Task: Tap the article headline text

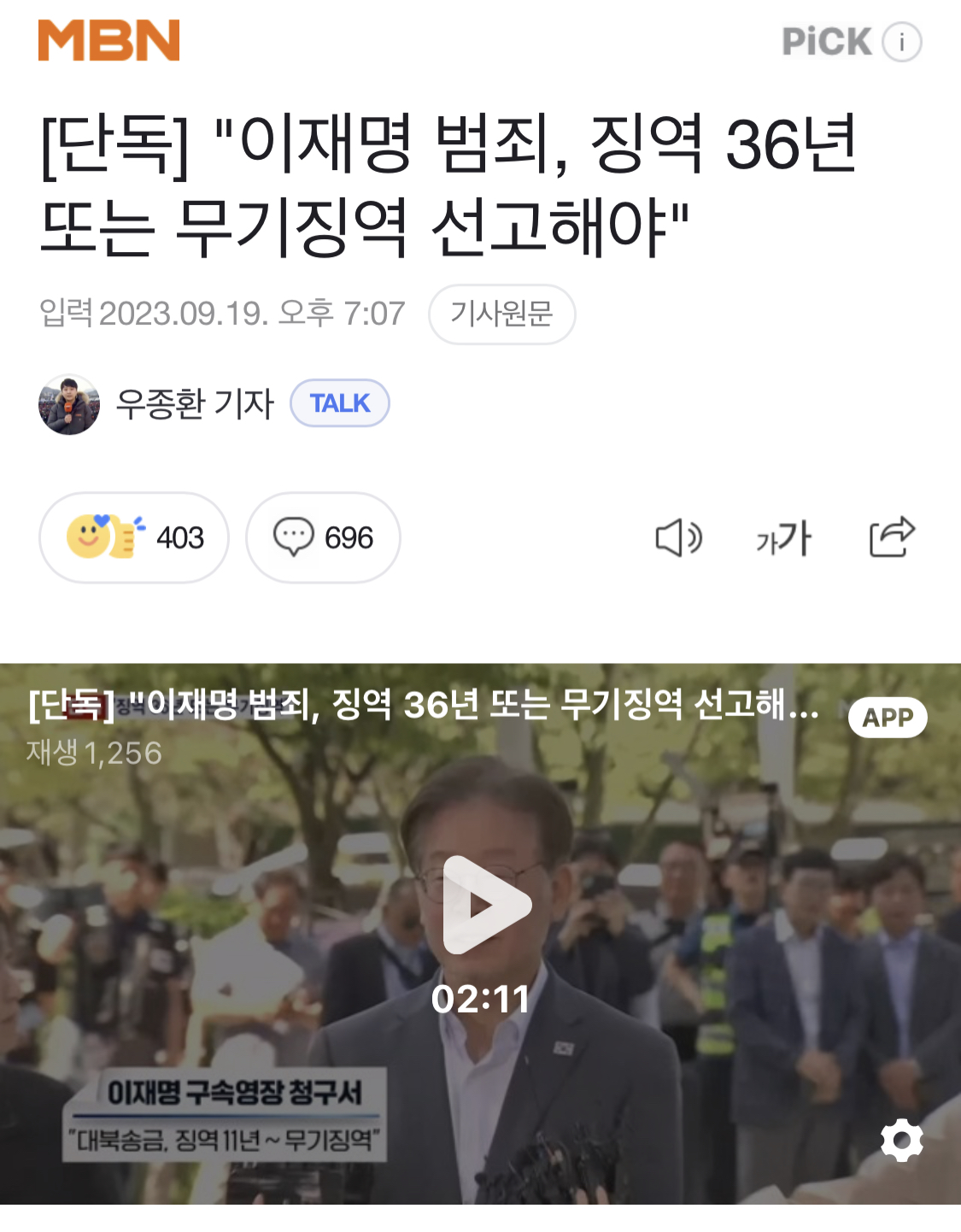Action: (x=448, y=185)
